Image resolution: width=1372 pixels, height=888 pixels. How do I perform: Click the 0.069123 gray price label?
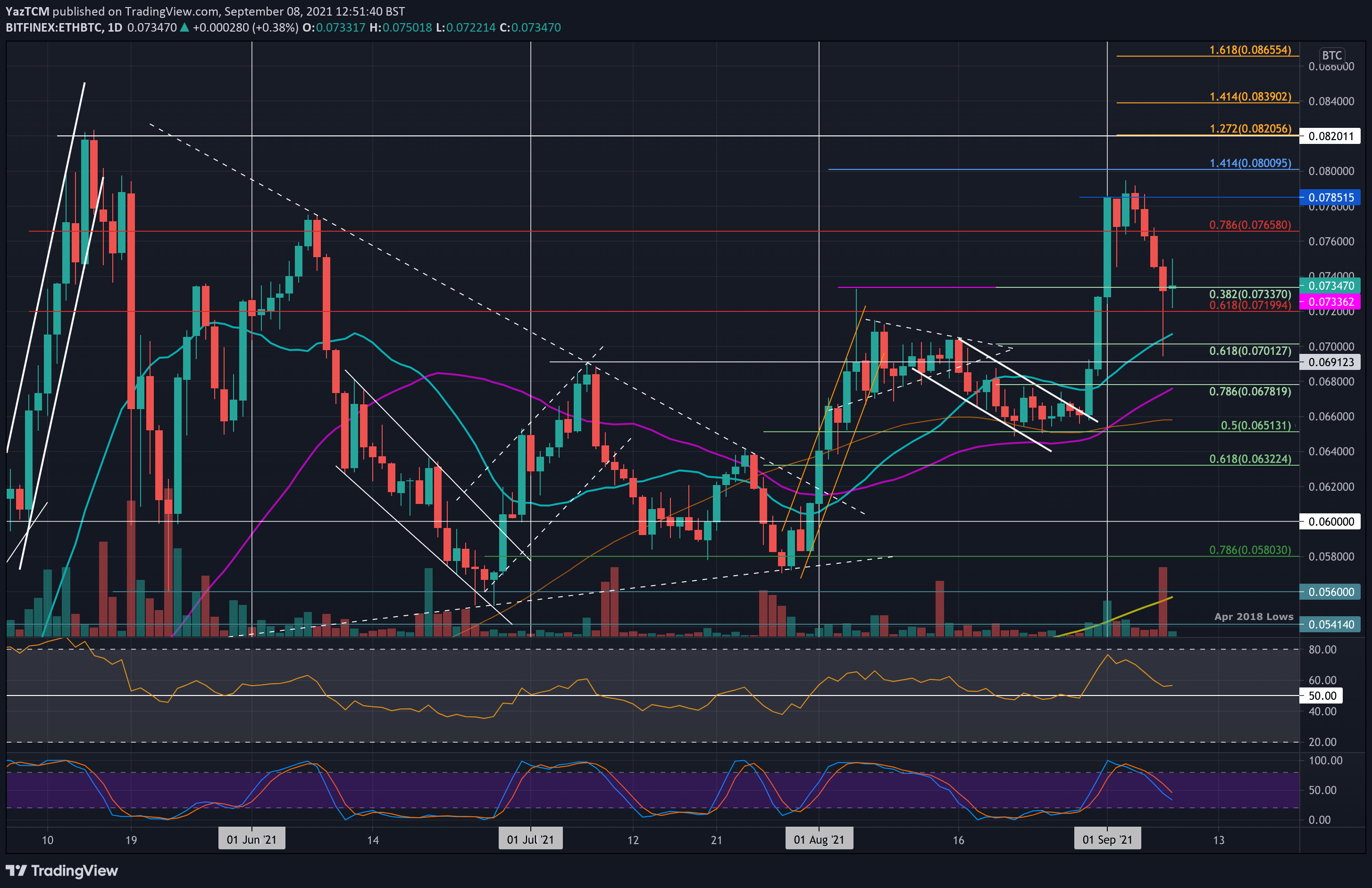[x=1330, y=362]
